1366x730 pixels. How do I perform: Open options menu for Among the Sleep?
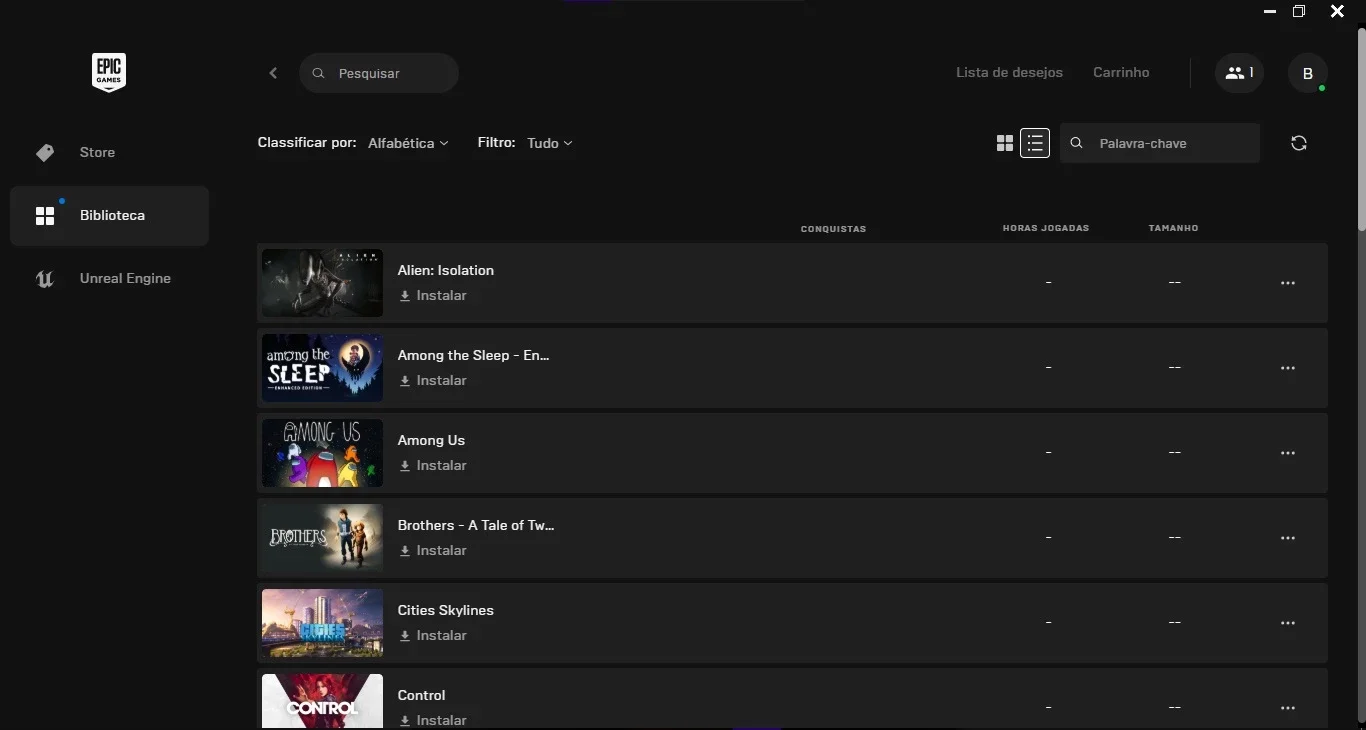click(1288, 368)
